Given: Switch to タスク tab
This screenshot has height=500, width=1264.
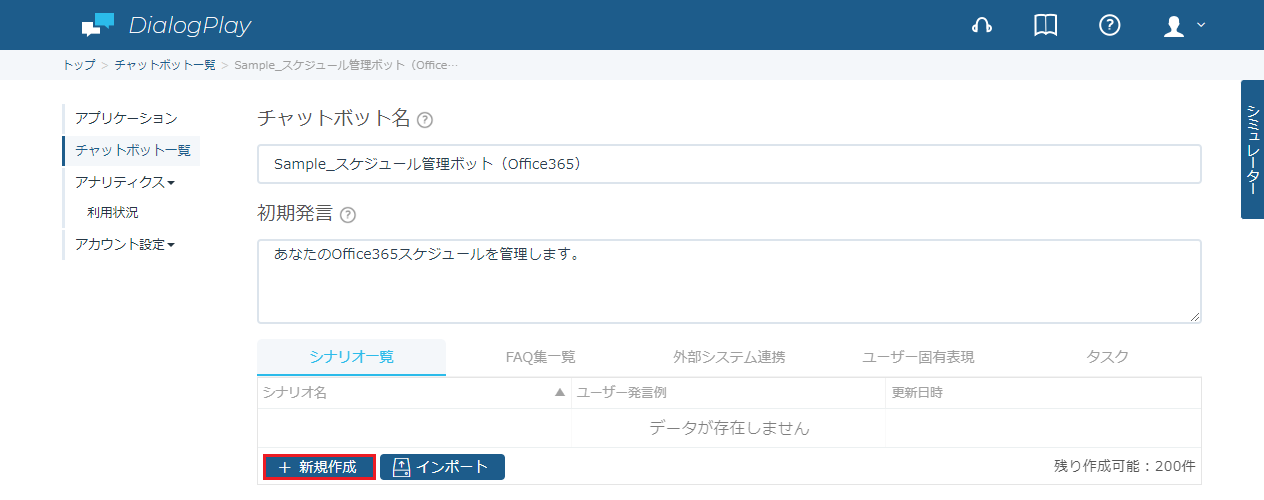Looking at the screenshot, I should coord(1107,357).
